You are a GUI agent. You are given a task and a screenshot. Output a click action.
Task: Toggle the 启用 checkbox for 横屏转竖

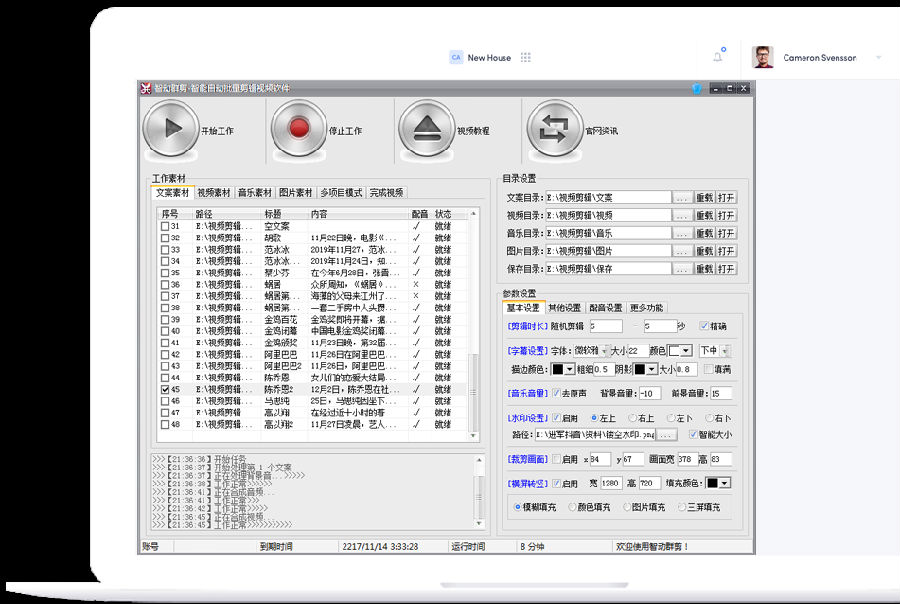coord(556,483)
